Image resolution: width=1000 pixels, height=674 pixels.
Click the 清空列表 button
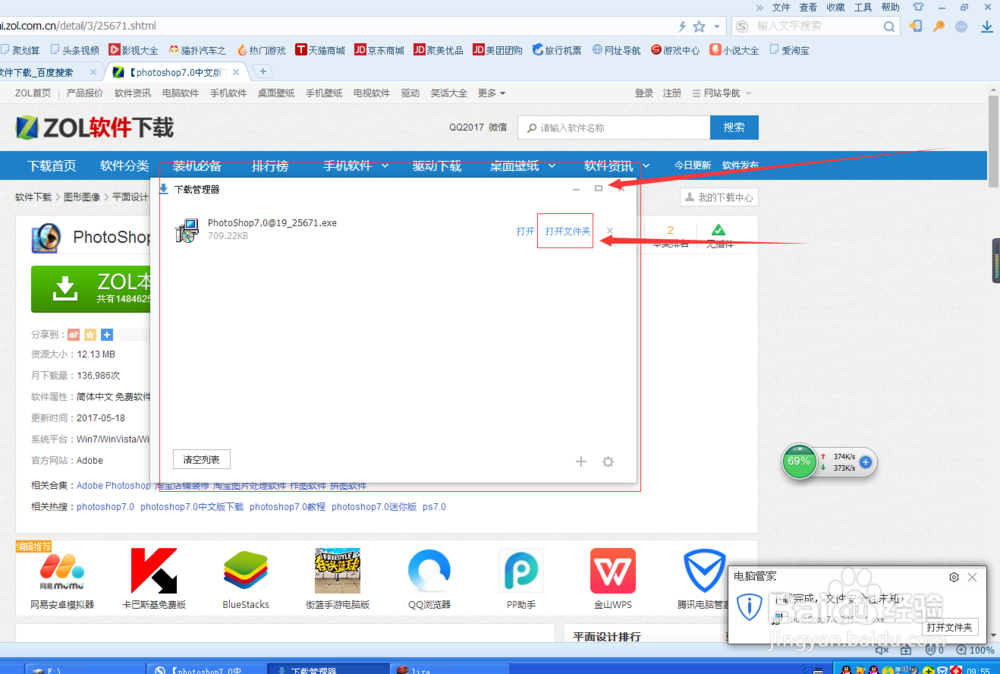pos(202,459)
